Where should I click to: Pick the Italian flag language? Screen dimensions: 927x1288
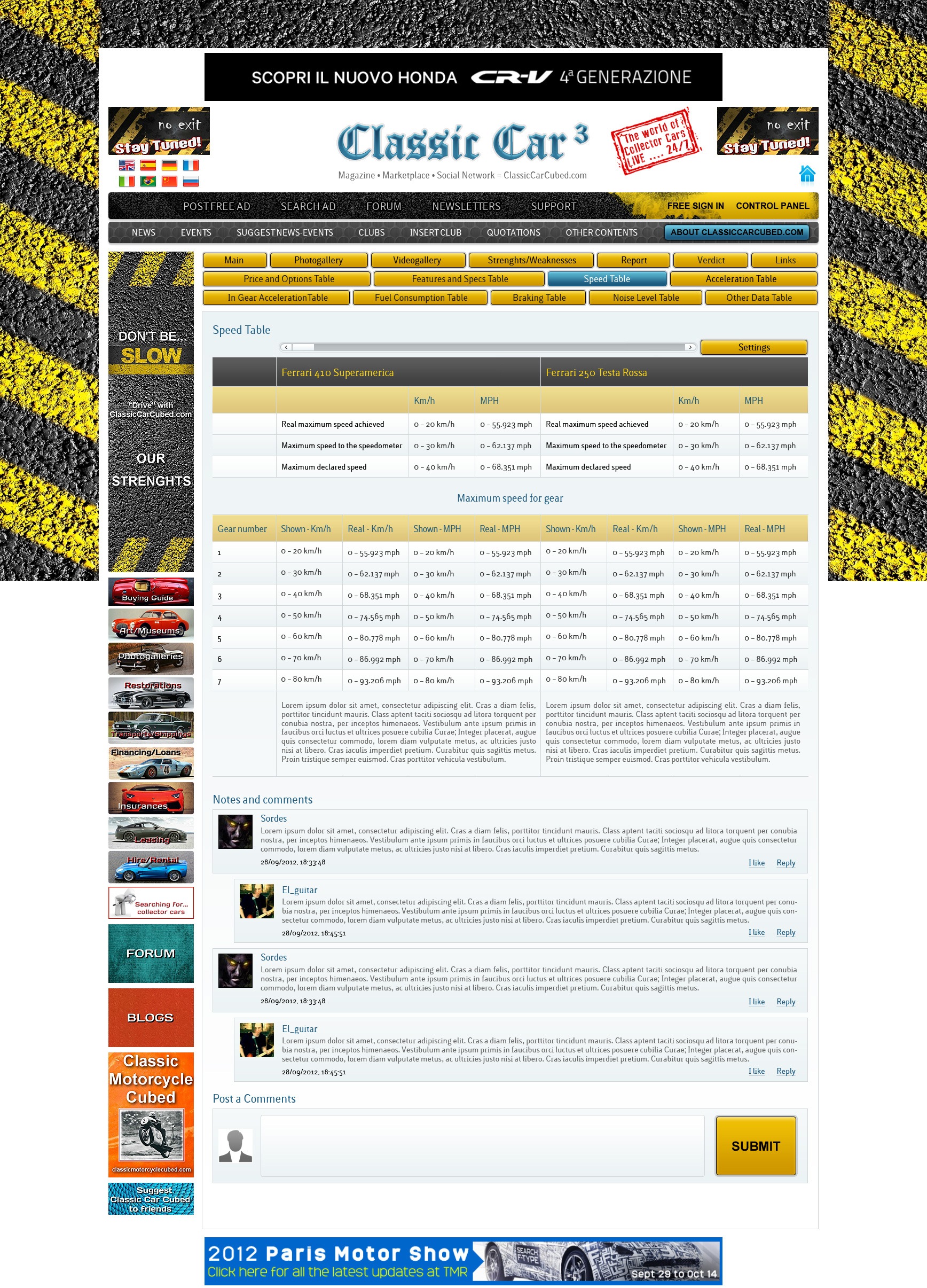[127, 181]
